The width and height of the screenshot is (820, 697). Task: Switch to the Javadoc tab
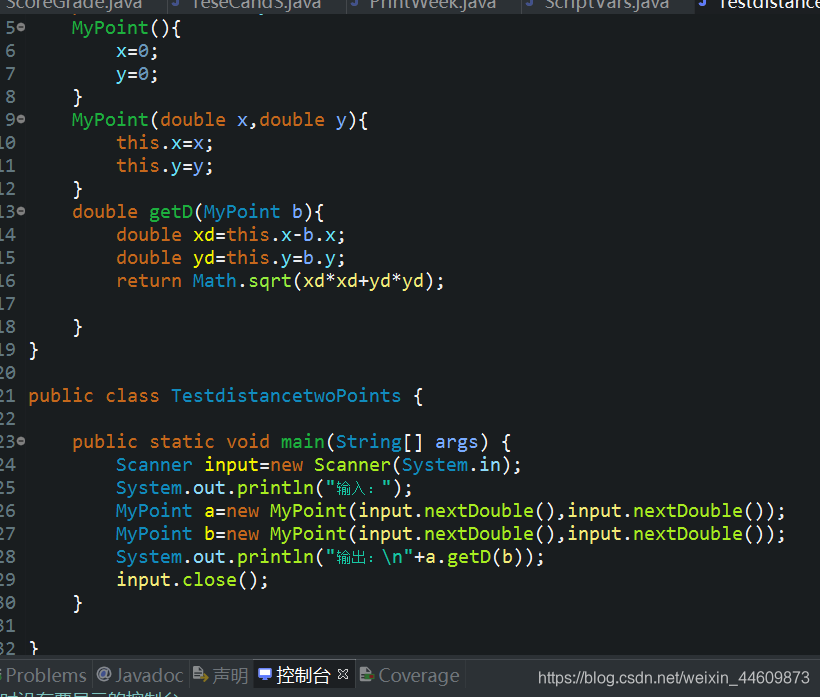click(x=140, y=675)
